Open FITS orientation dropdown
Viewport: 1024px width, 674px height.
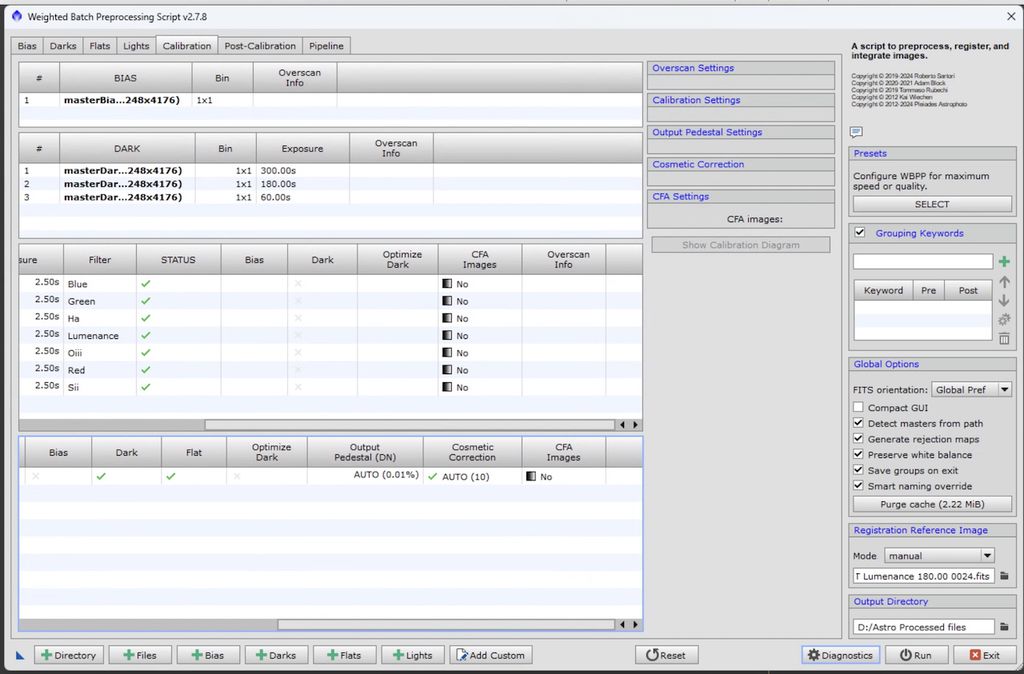(971, 389)
